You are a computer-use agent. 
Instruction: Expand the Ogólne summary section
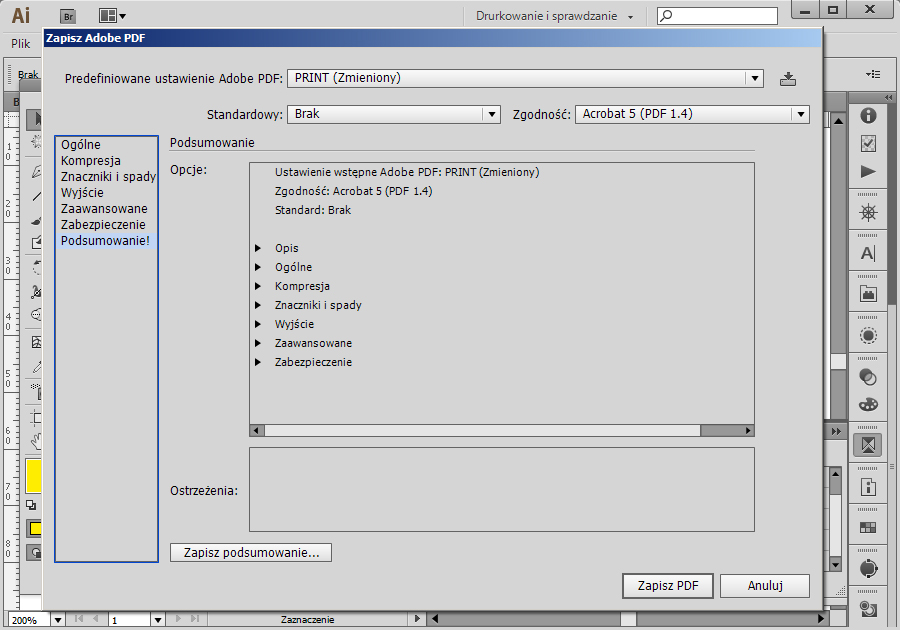pyautogui.click(x=258, y=267)
